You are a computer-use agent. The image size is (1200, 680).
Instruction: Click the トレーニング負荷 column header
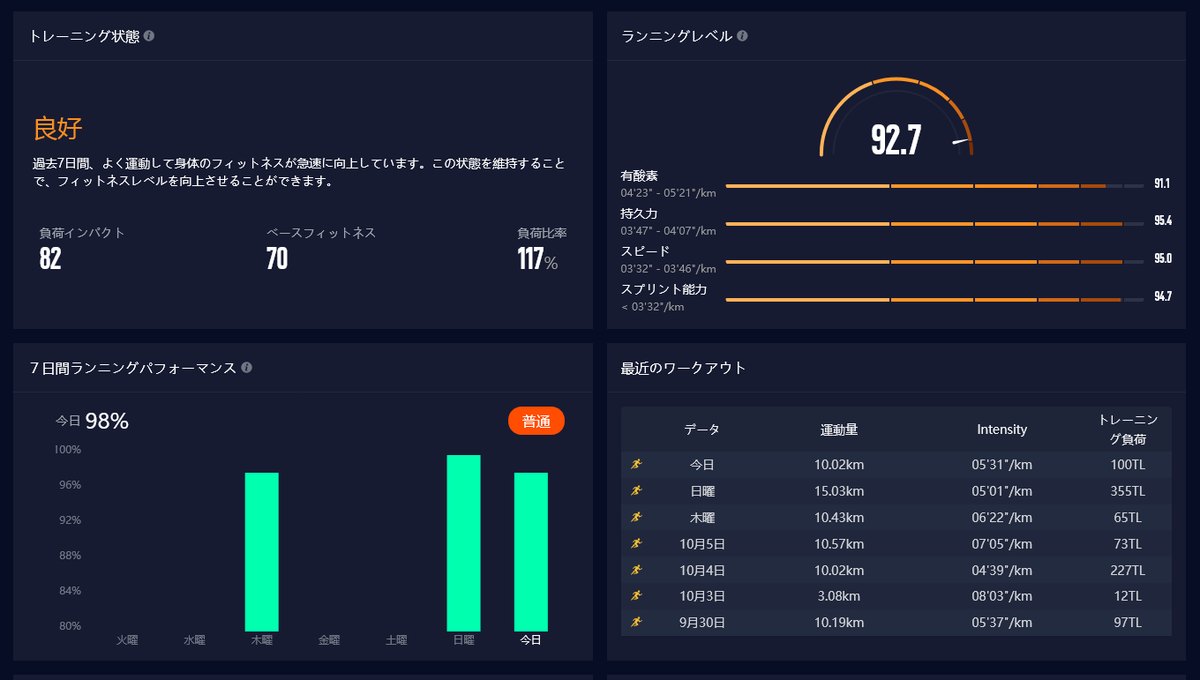click(x=1128, y=429)
